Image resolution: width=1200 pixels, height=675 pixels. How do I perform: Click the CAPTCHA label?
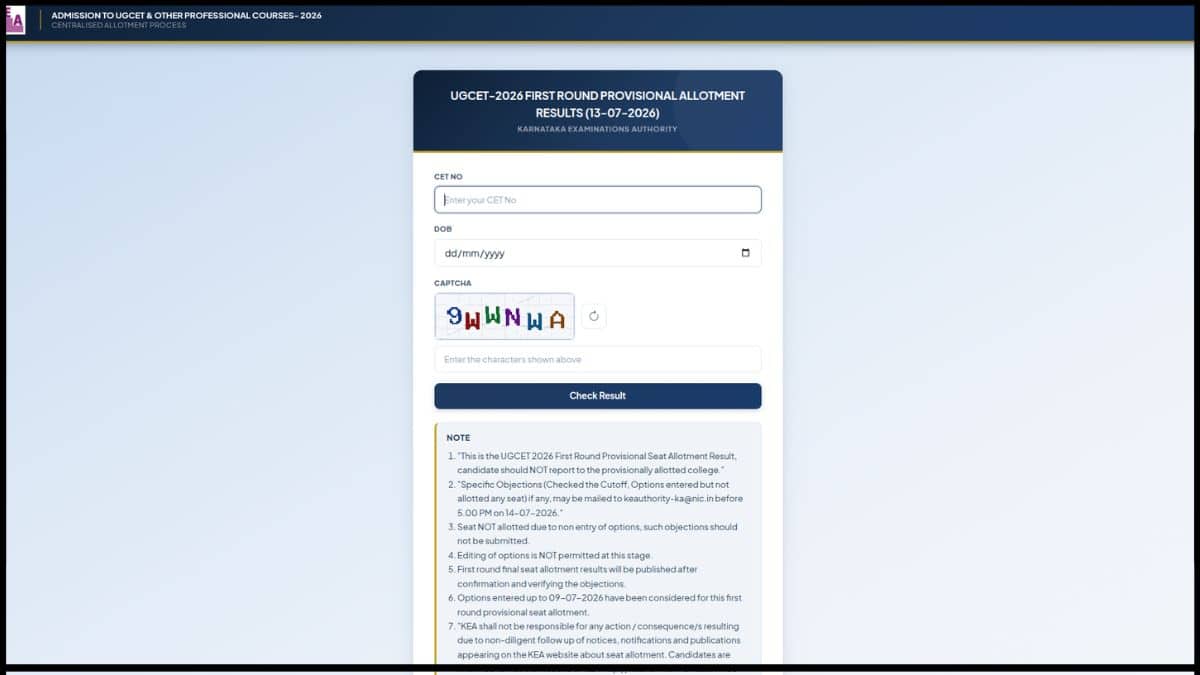pos(453,283)
